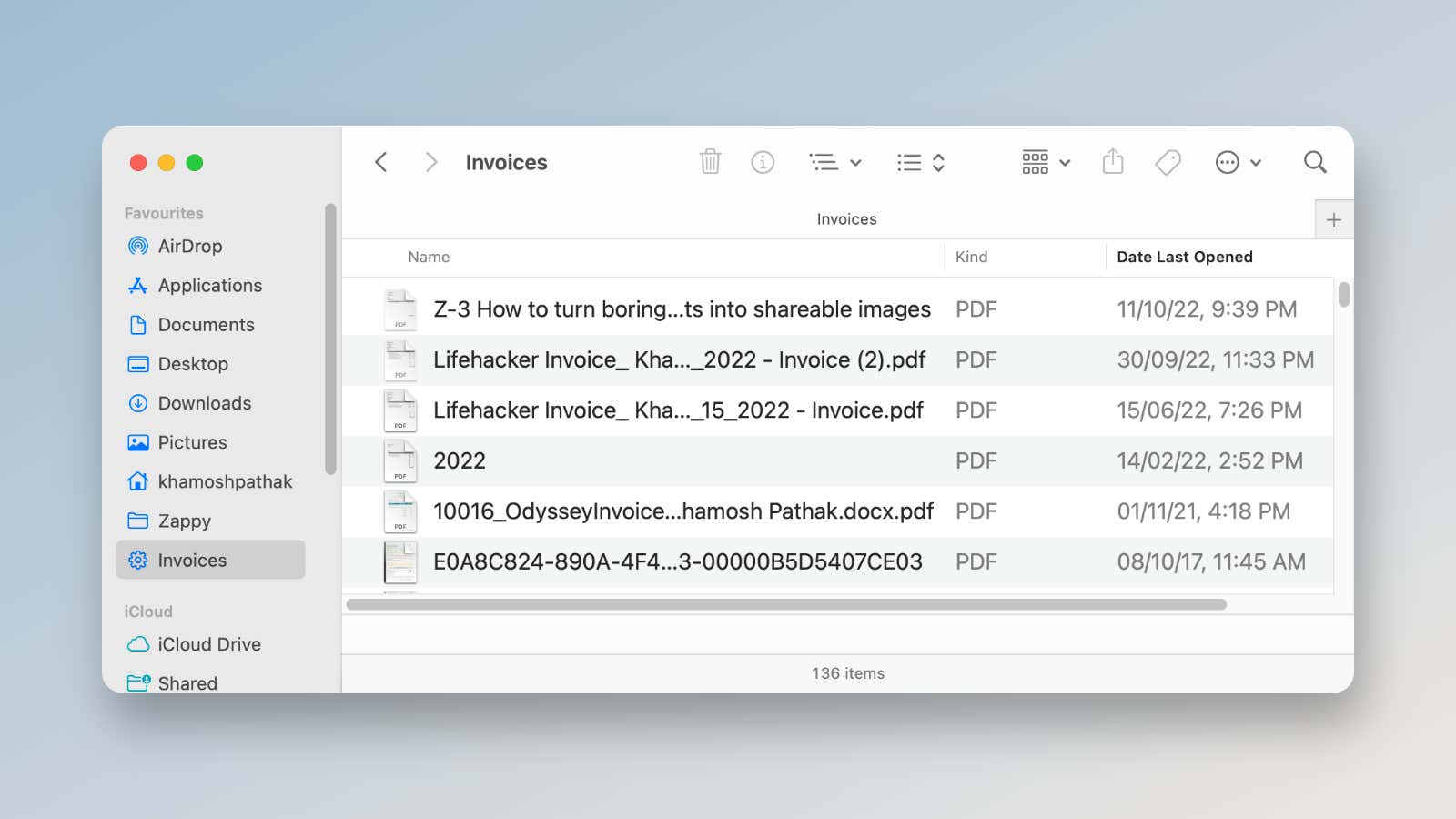Click the green full-screen window button
This screenshot has height=819, width=1456.
[x=195, y=162]
